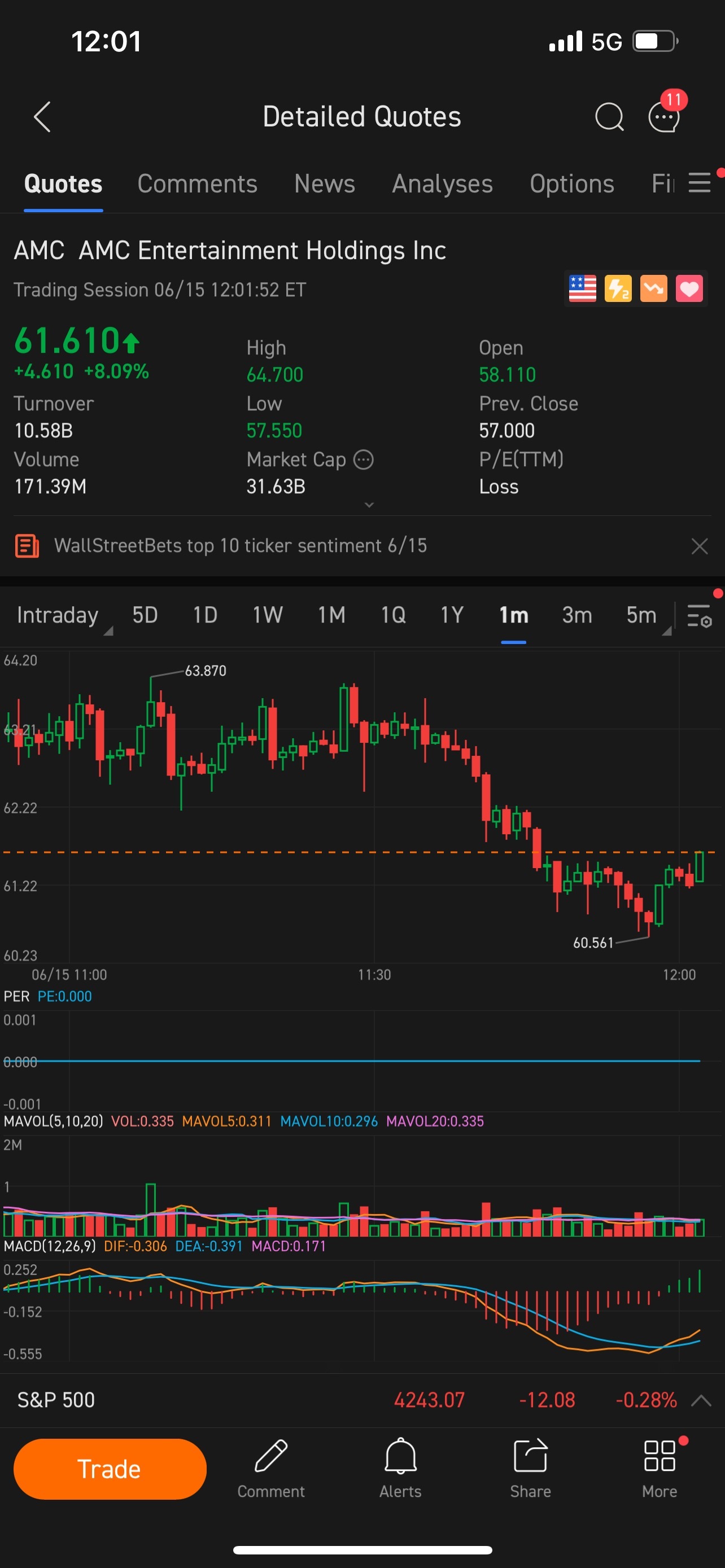
Task: Select the 1M chart range
Action: (331, 615)
